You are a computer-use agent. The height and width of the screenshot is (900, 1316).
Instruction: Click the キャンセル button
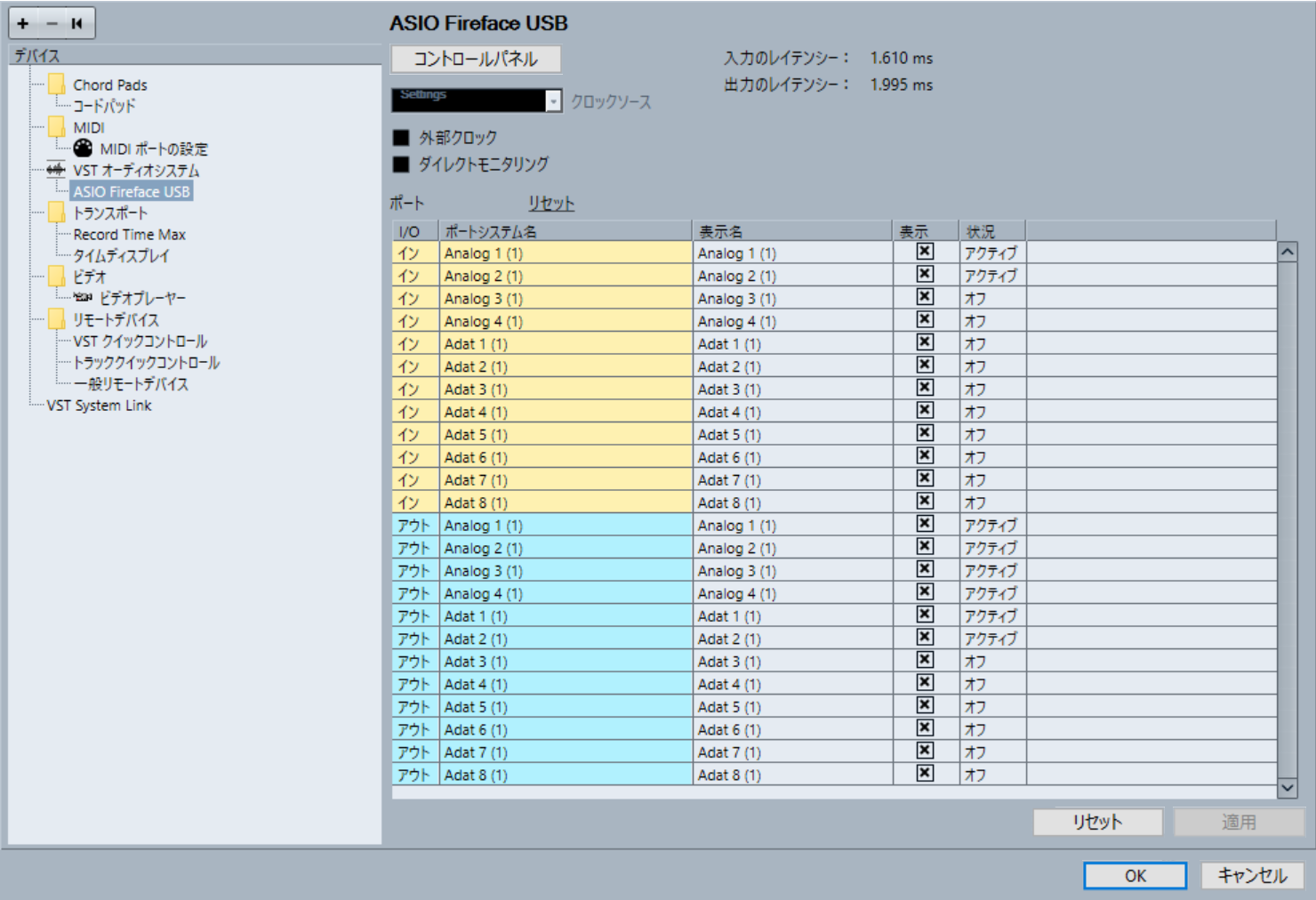point(1252,875)
